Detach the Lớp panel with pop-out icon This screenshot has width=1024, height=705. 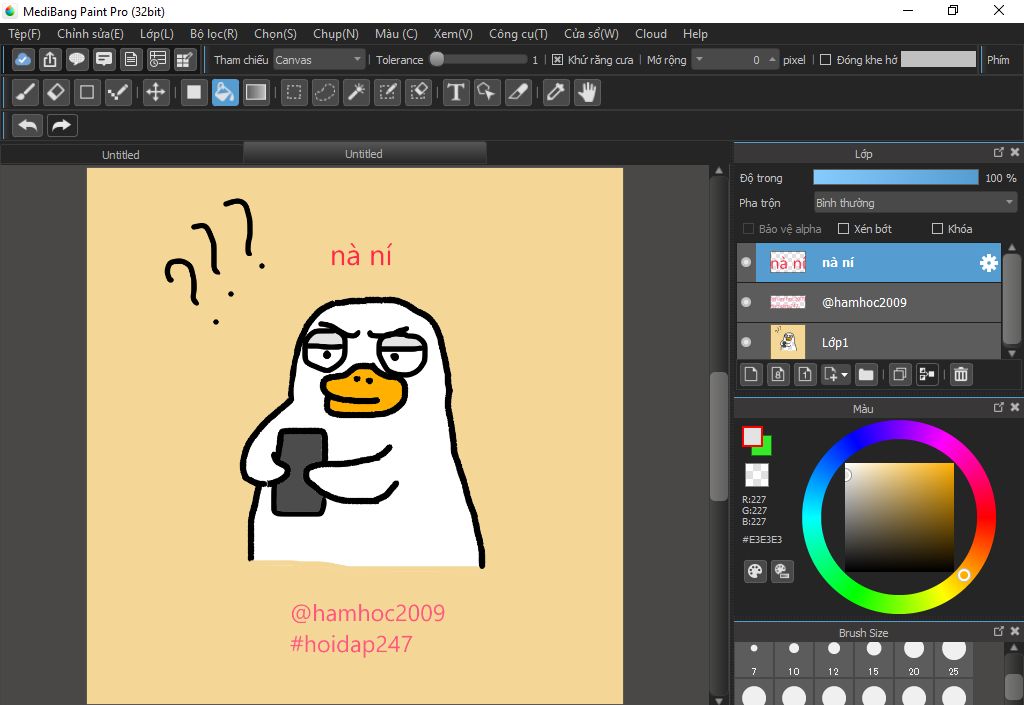click(x=998, y=152)
